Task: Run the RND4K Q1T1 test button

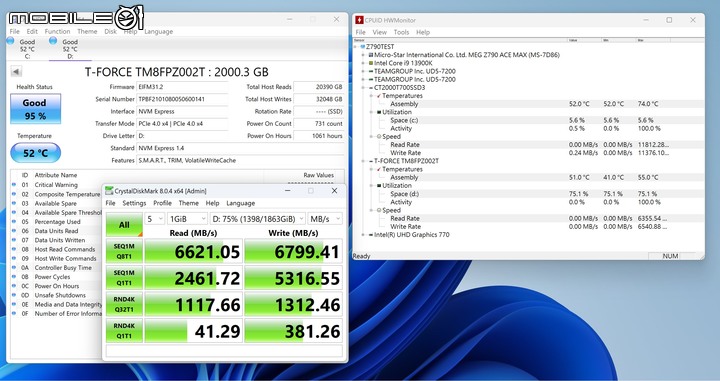Action: tap(124, 331)
